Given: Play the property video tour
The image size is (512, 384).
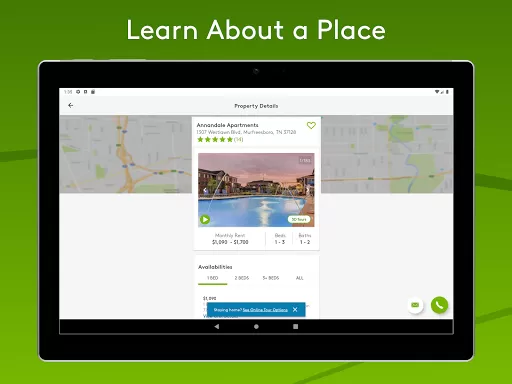Looking at the screenshot, I should 205,219.
